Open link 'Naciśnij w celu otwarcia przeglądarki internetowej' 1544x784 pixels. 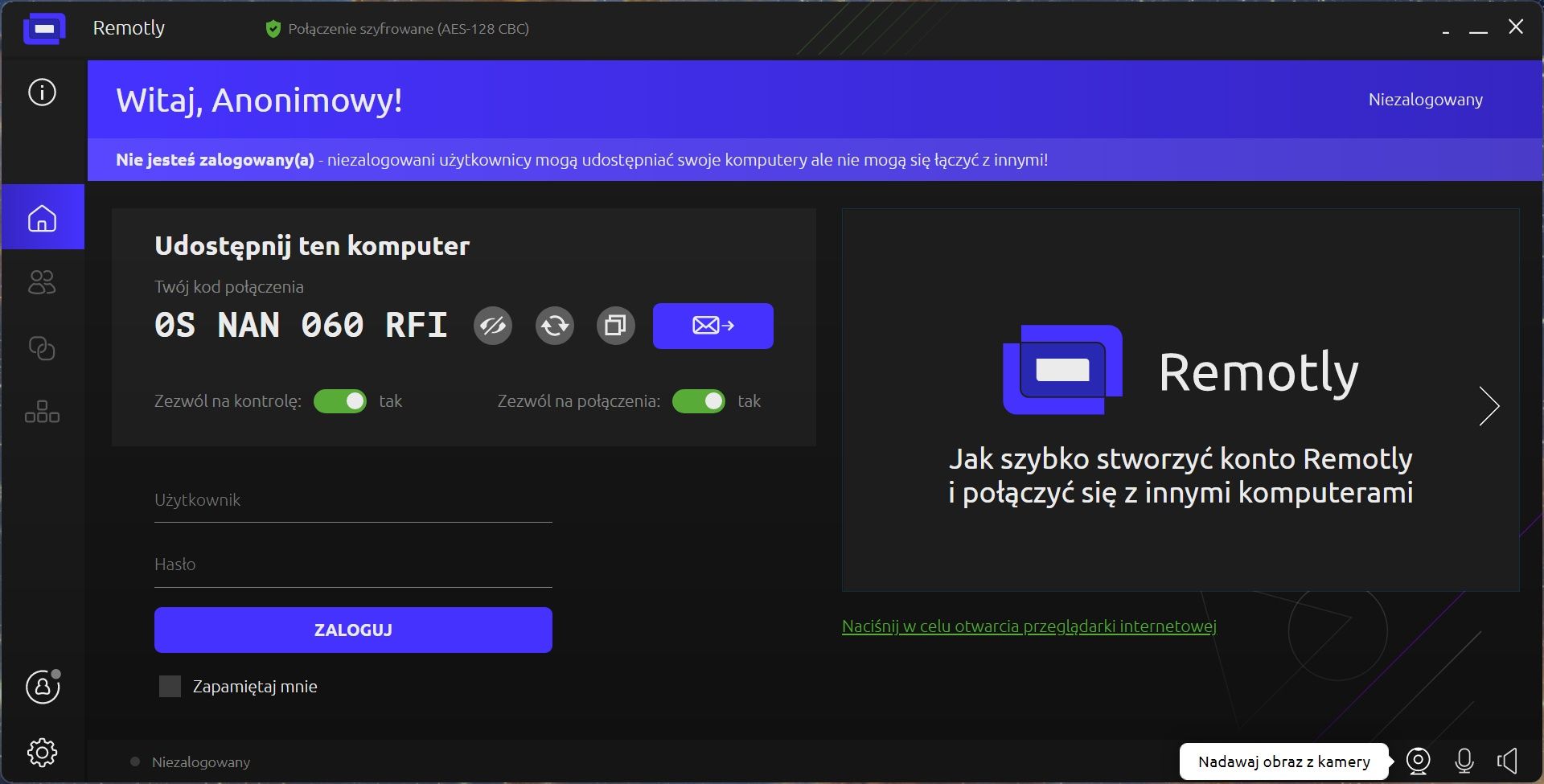[1029, 626]
